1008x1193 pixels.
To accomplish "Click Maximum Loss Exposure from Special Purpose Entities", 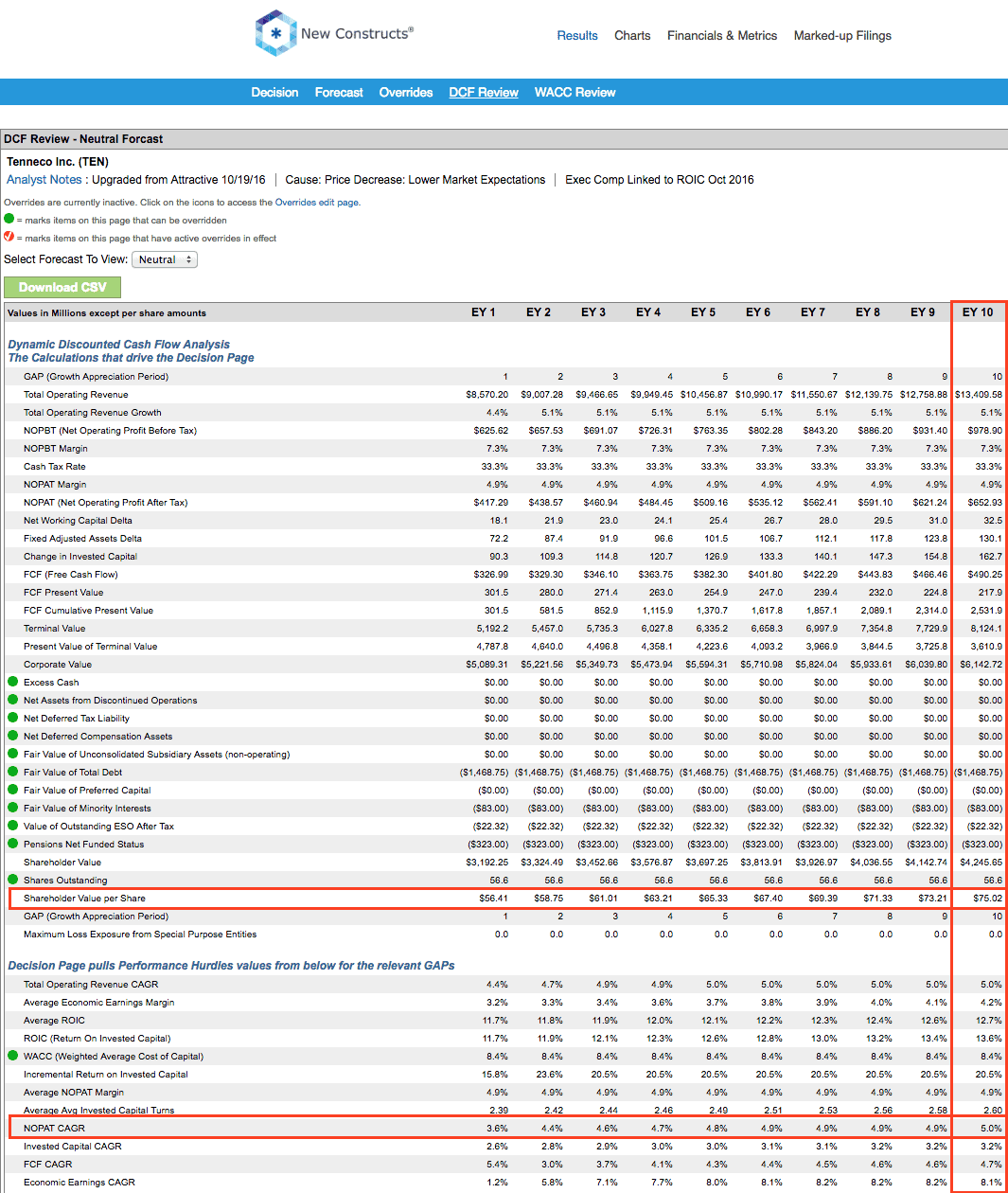I will click(x=140, y=935).
